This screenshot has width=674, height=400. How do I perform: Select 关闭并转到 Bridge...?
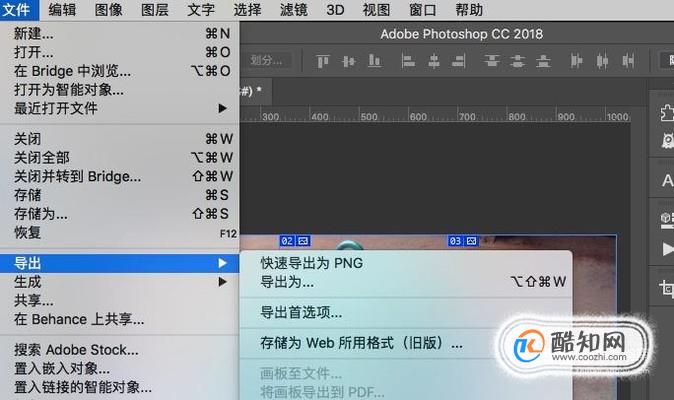[x=119, y=176]
